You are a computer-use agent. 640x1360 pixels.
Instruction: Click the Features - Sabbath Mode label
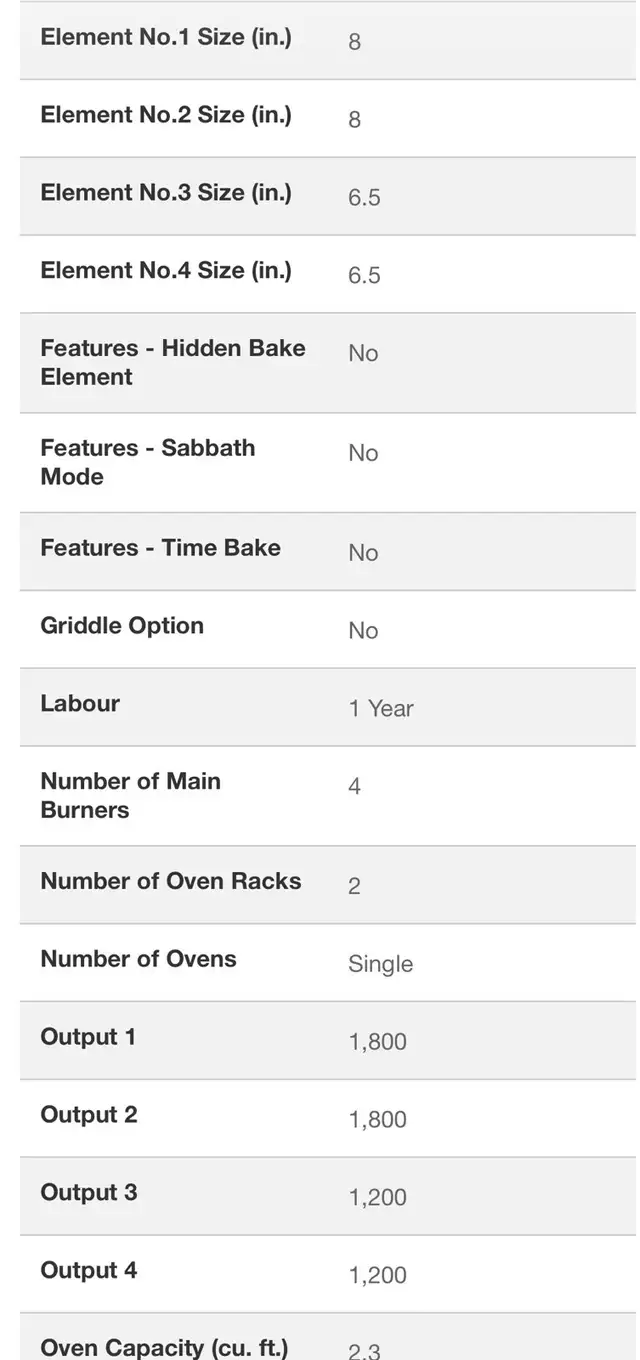pyautogui.click(x=148, y=462)
